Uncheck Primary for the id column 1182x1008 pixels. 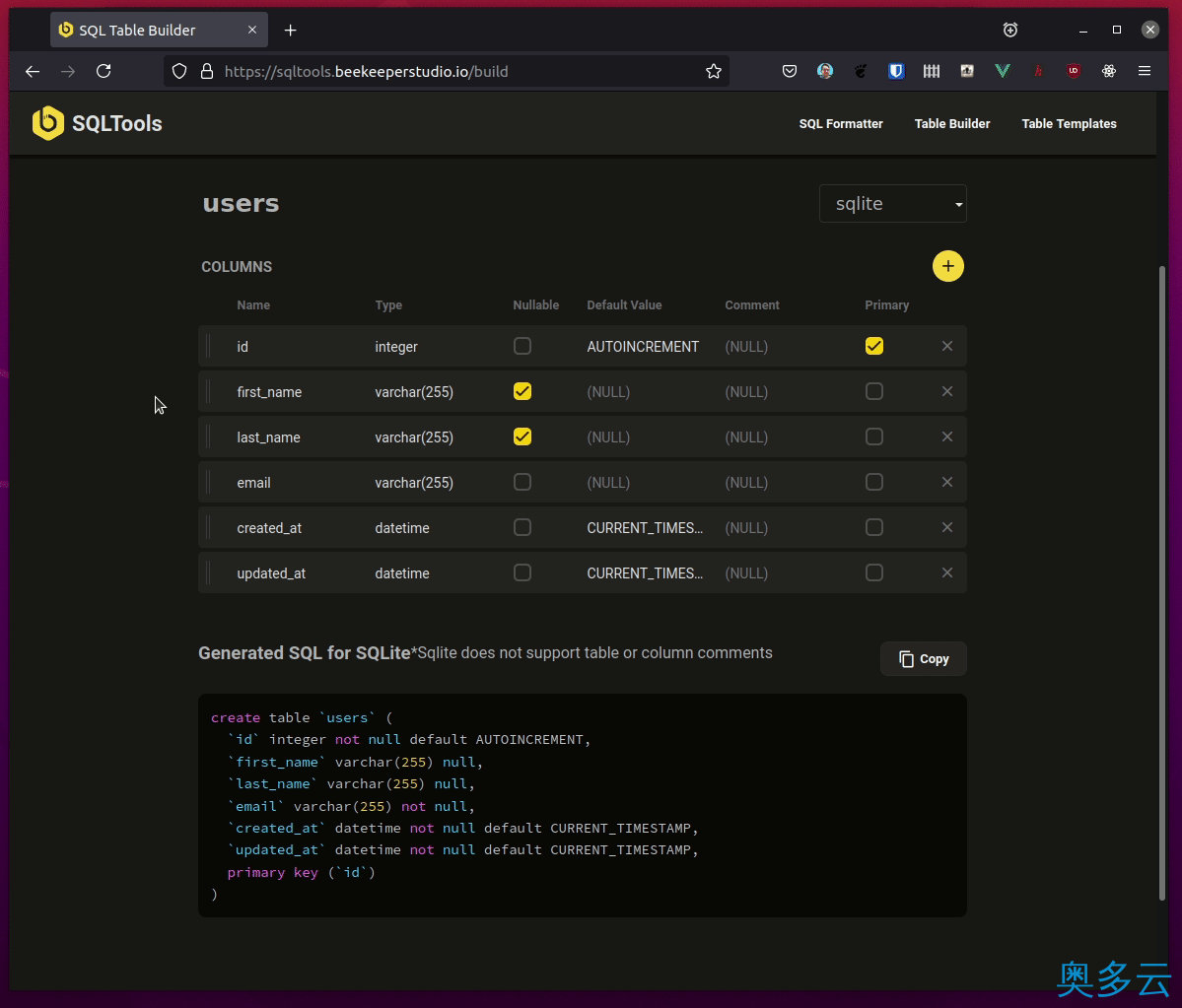coord(874,346)
